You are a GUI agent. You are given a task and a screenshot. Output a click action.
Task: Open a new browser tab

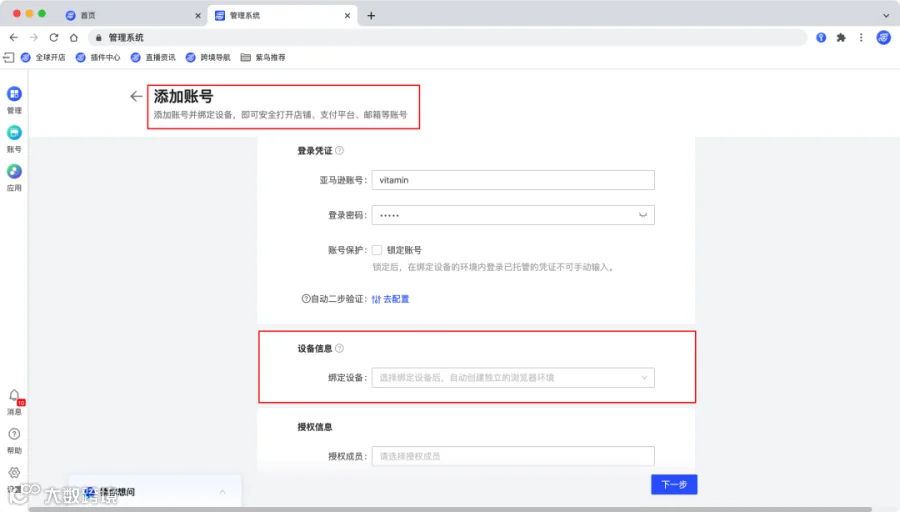coord(371,15)
